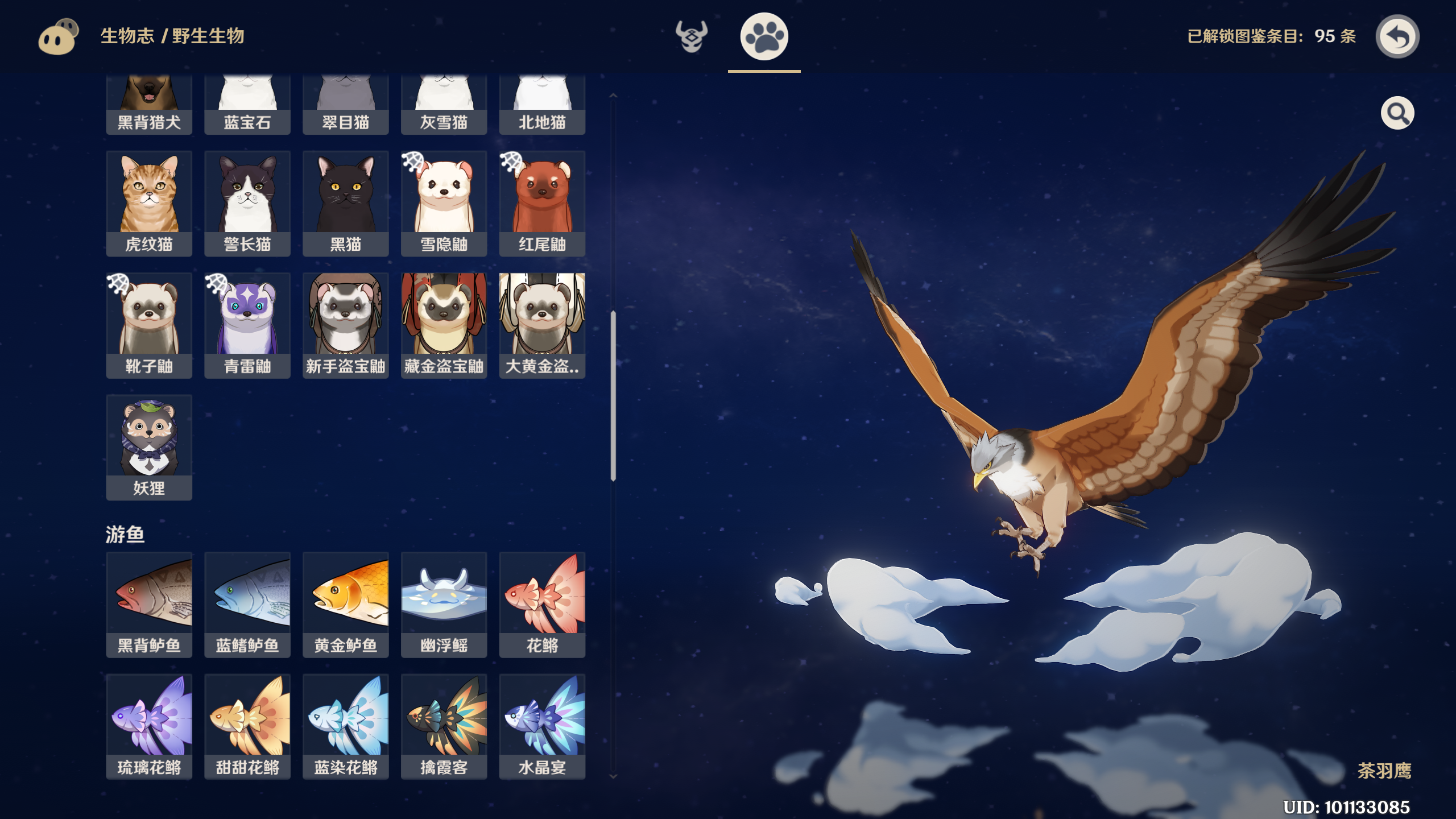The image size is (1456, 819).
Task: Click the scroll-up arrow of the list
Action: pyautogui.click(x=613, y=96)
